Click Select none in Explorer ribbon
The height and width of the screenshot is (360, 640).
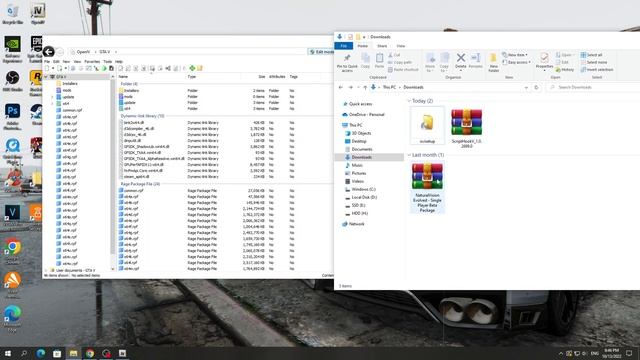pyautogui.click(x=594, y=62)
